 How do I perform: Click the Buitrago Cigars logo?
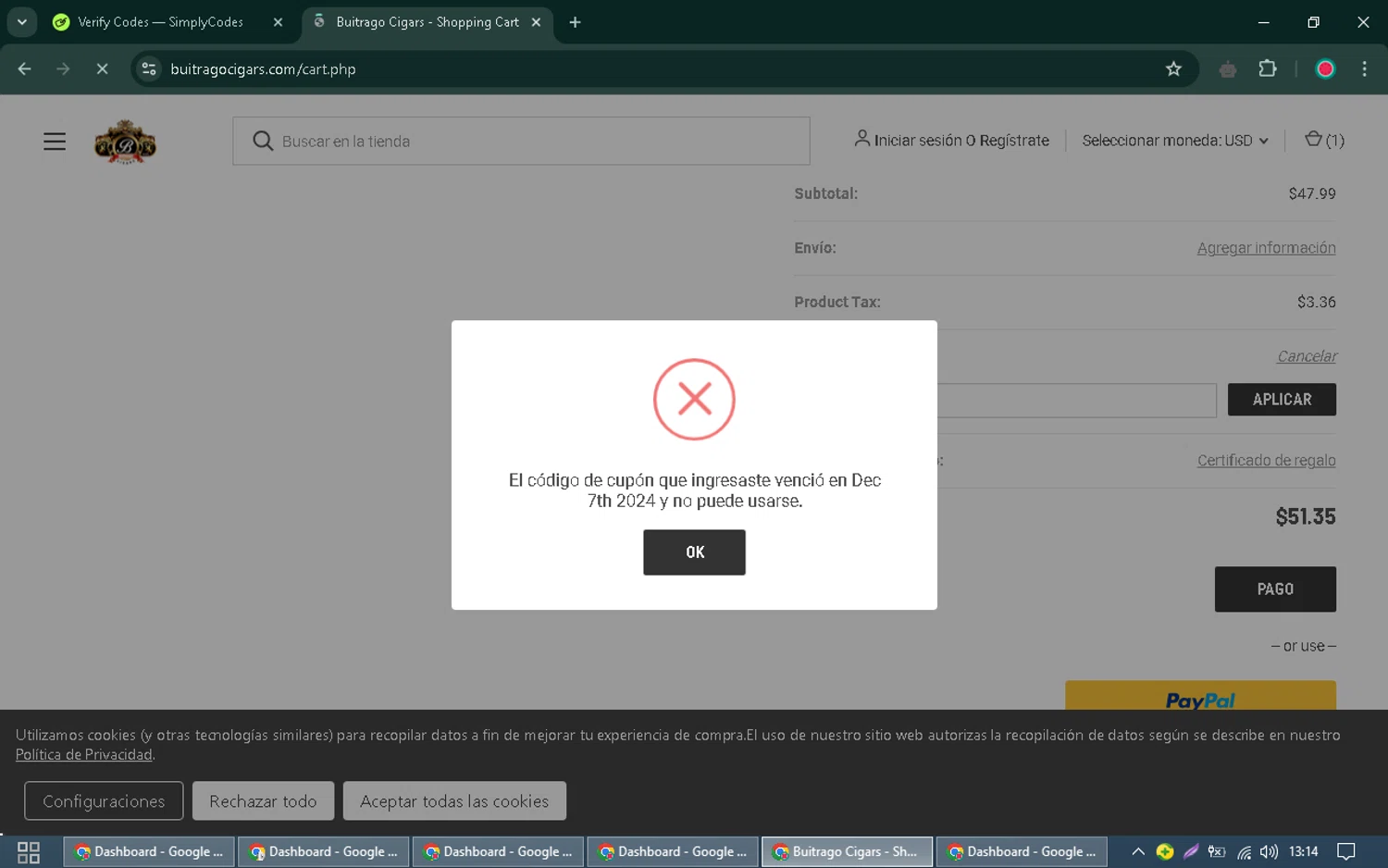[x=125, y=142]
